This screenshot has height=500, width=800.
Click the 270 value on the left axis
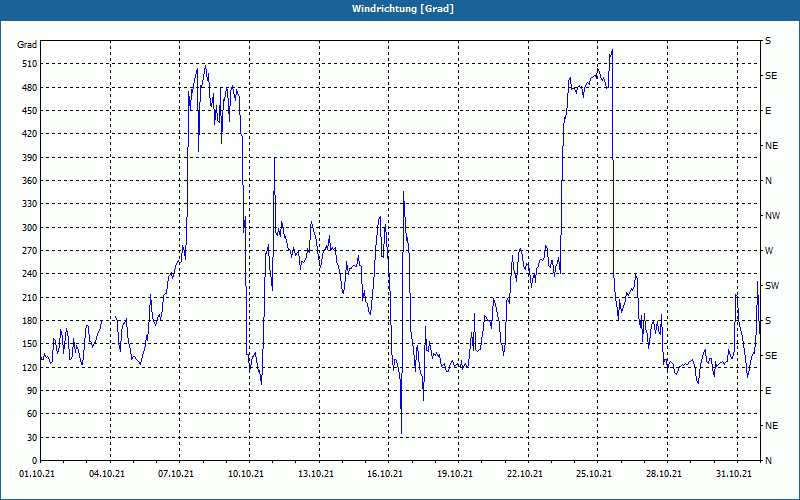point(31,251)
